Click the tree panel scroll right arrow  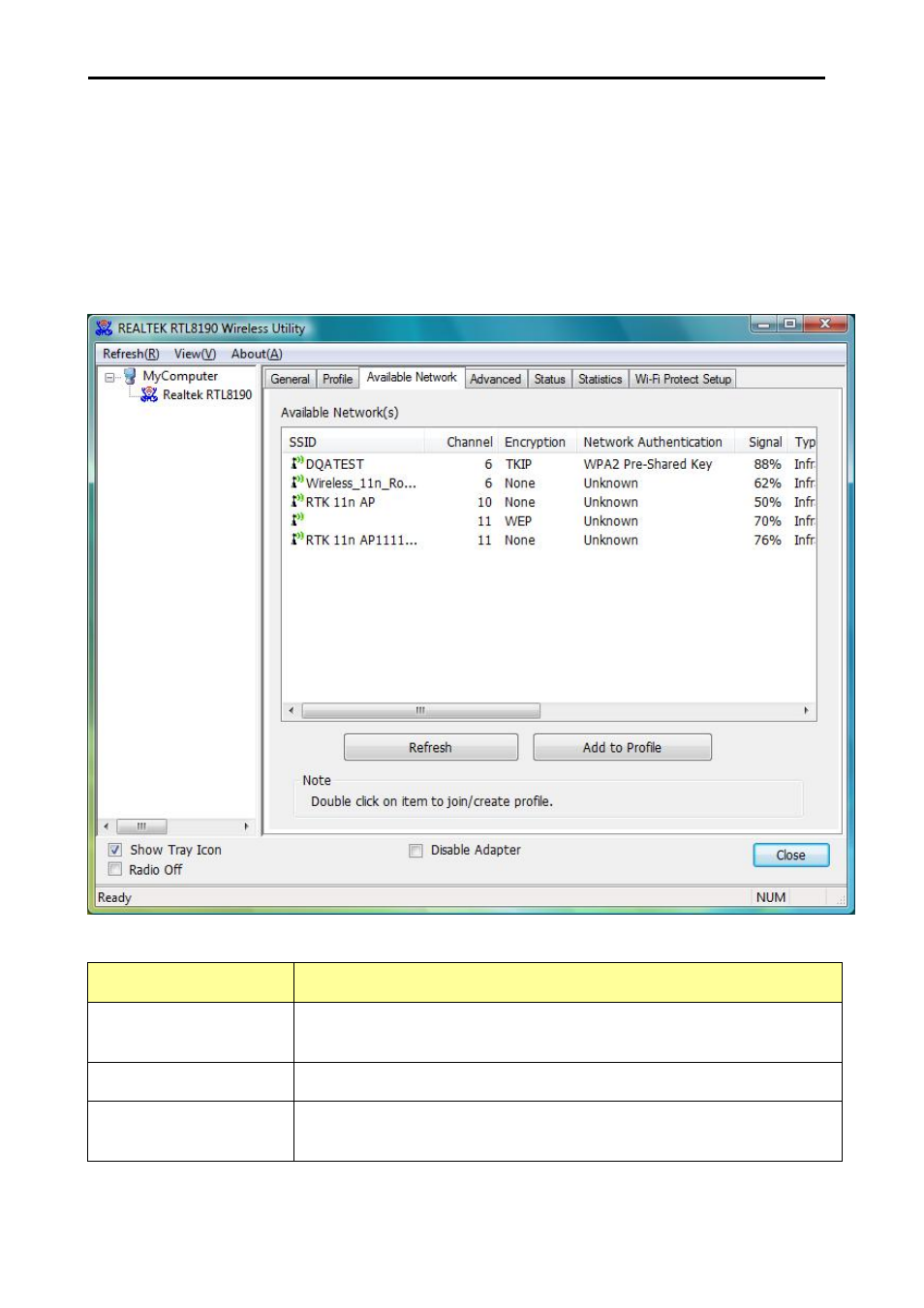246,826
